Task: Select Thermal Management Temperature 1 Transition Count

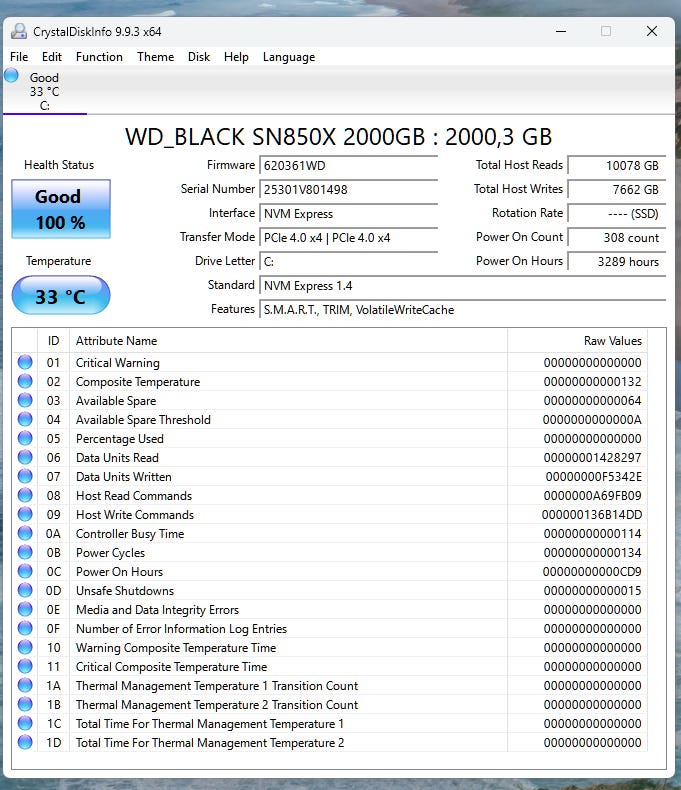Action: pyautogui.click(x=217, y=686)
